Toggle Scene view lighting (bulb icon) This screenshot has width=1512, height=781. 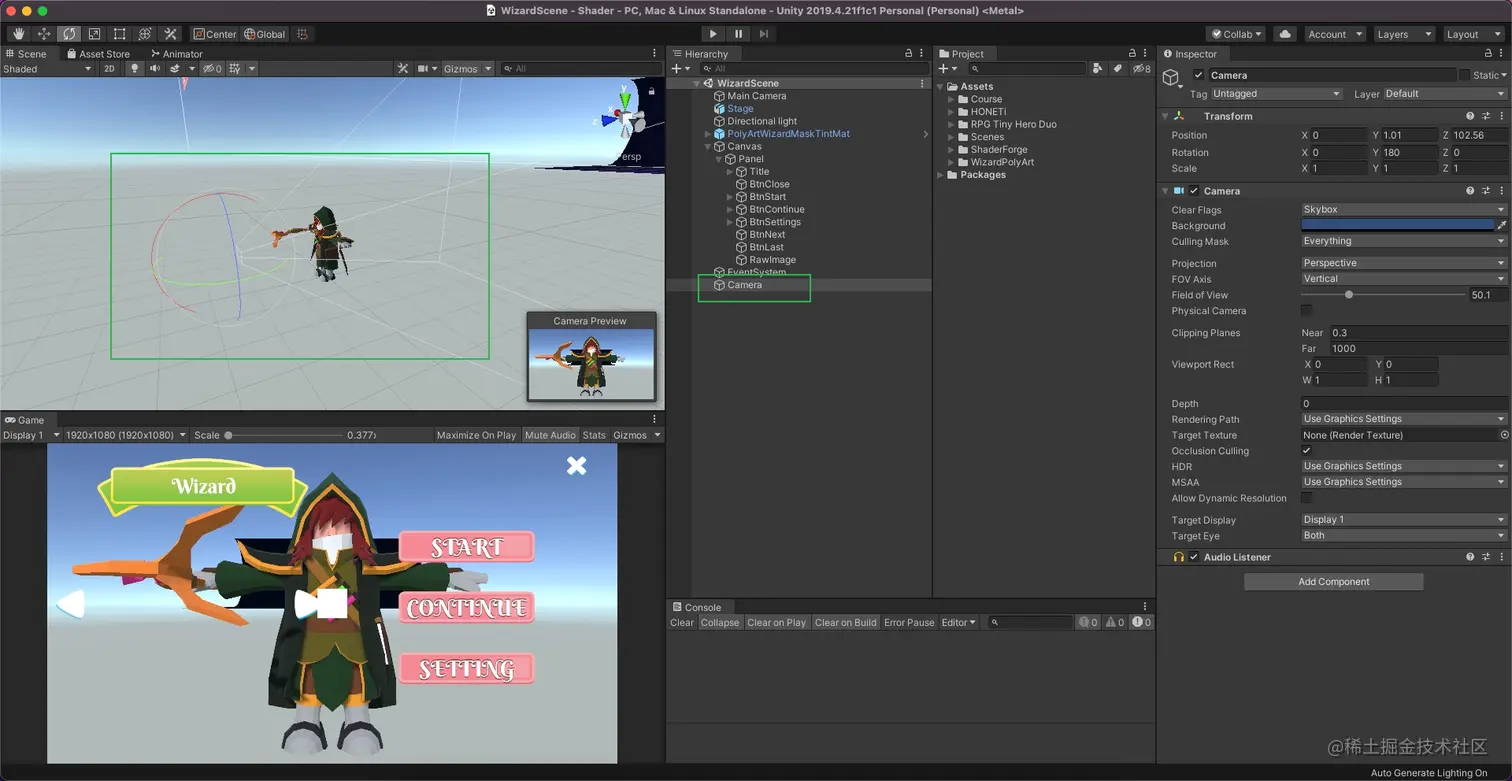(x=135, y=69)
